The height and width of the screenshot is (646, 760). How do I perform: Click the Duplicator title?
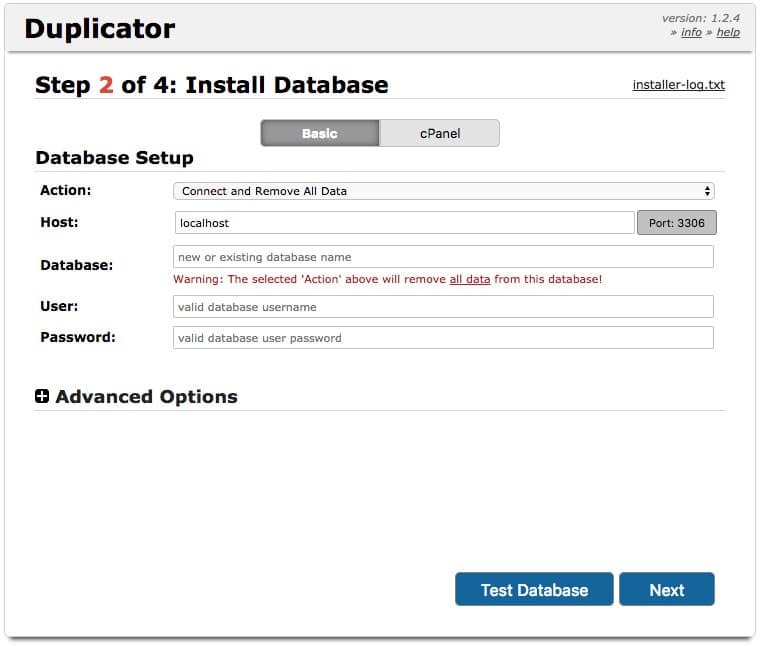pos(100,29)
